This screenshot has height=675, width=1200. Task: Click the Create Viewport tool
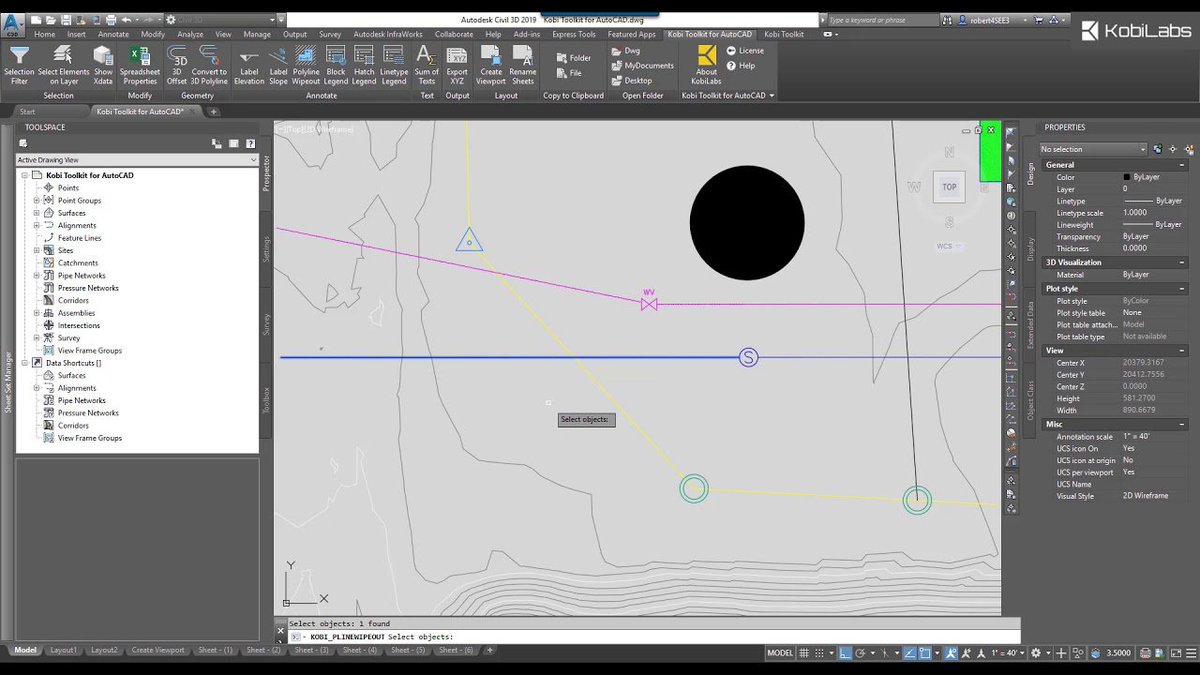click(x=491, y=65)
